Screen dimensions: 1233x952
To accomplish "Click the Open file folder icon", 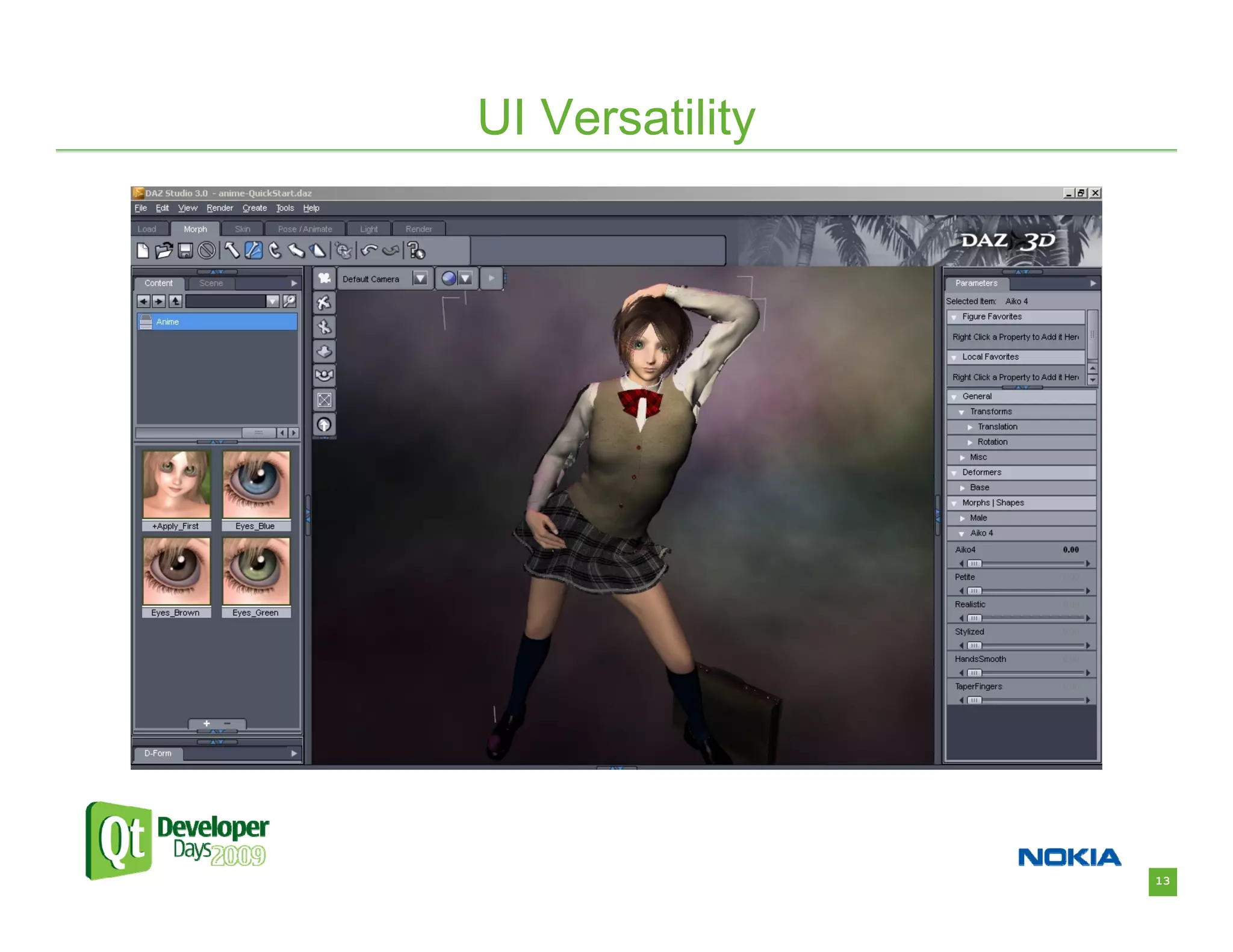I will (164, 250).
